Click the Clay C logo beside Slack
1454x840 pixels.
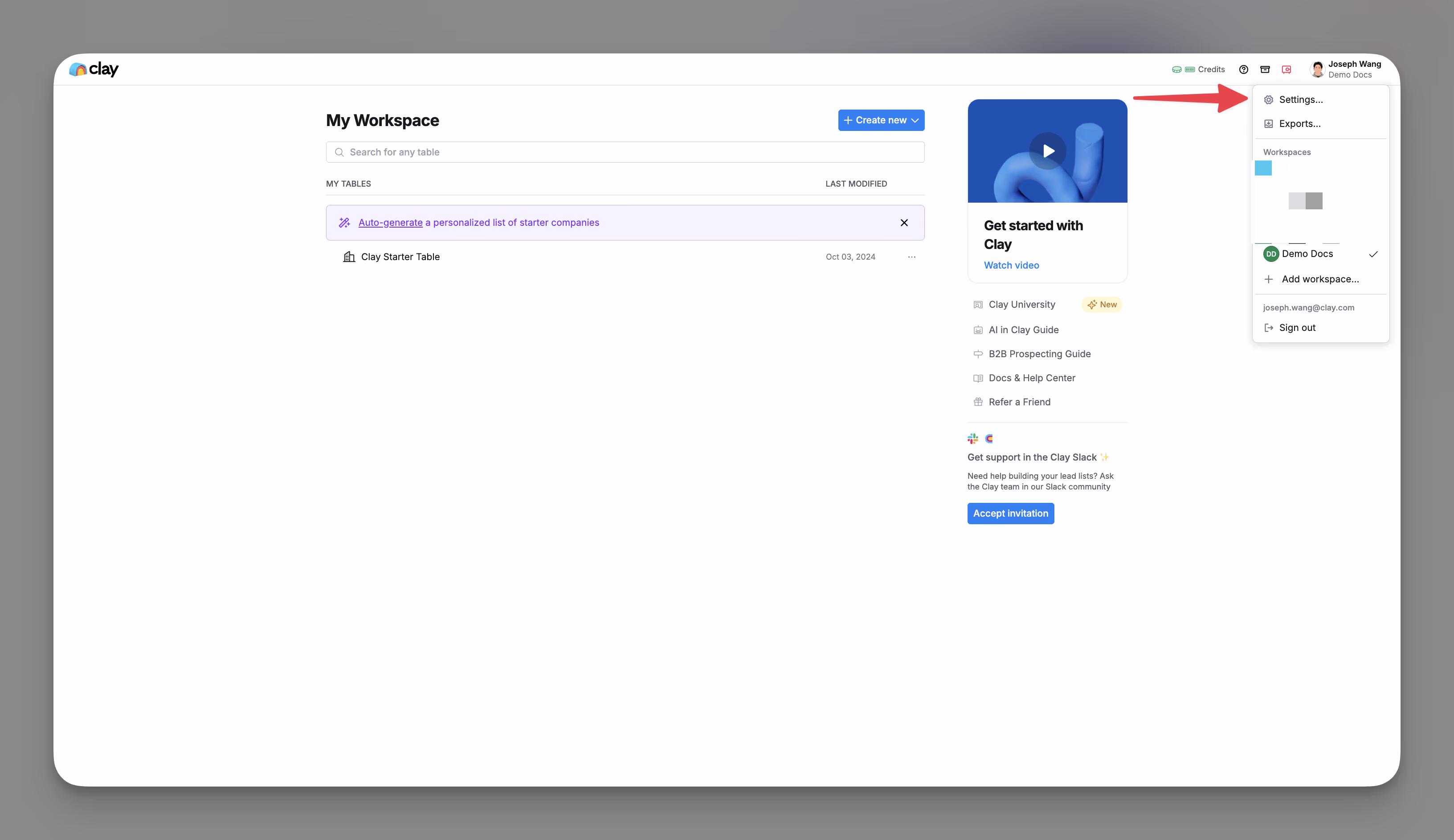989,439
